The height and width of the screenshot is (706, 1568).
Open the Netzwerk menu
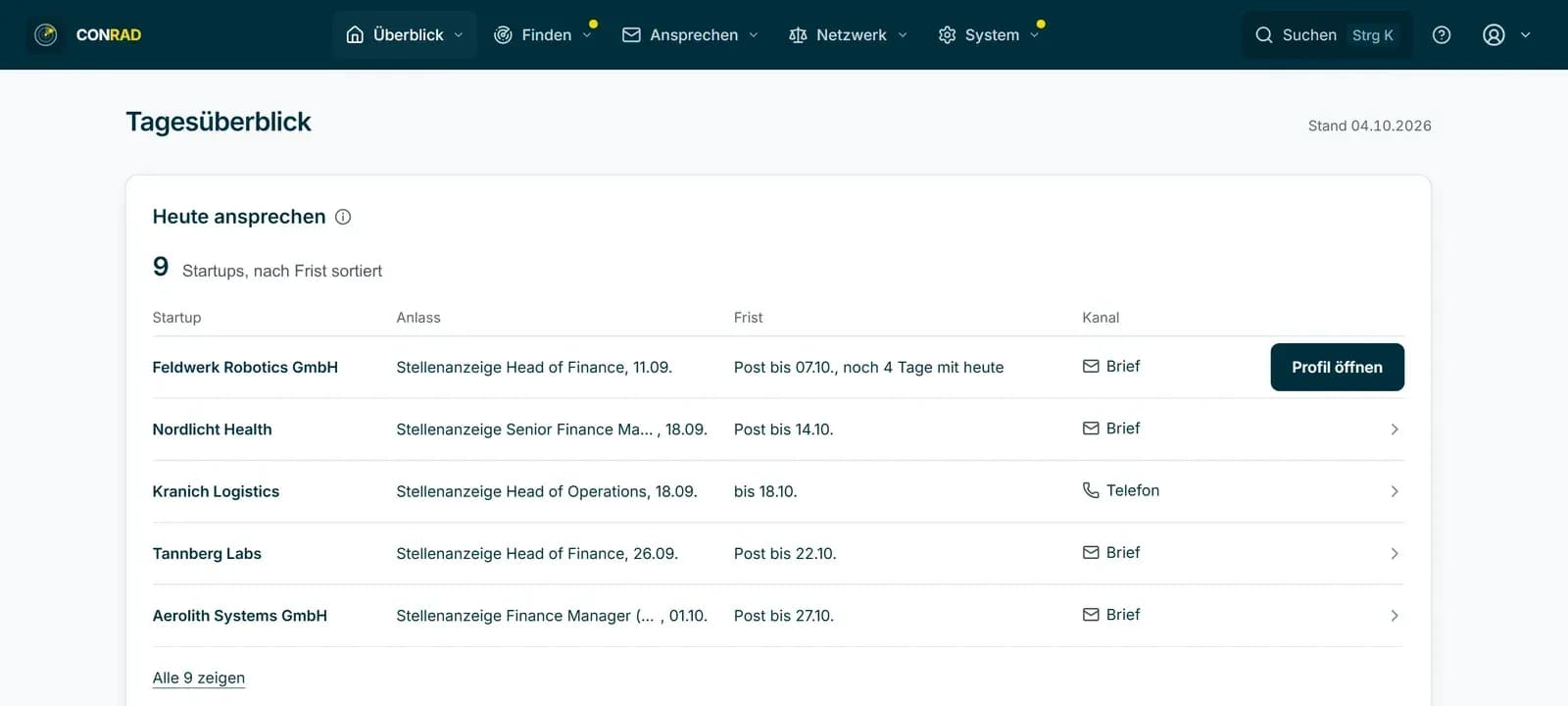(848, 34)
